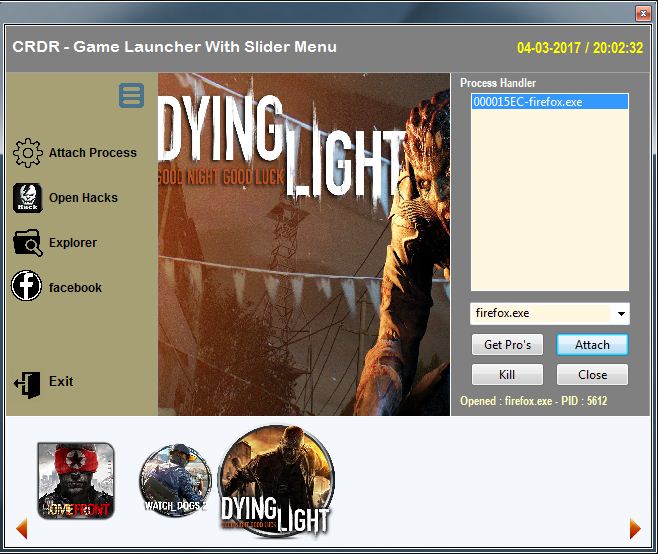Screen dimensions: 658x554
Task: Click the Attach Process gear icon
Action: [27, 153]
